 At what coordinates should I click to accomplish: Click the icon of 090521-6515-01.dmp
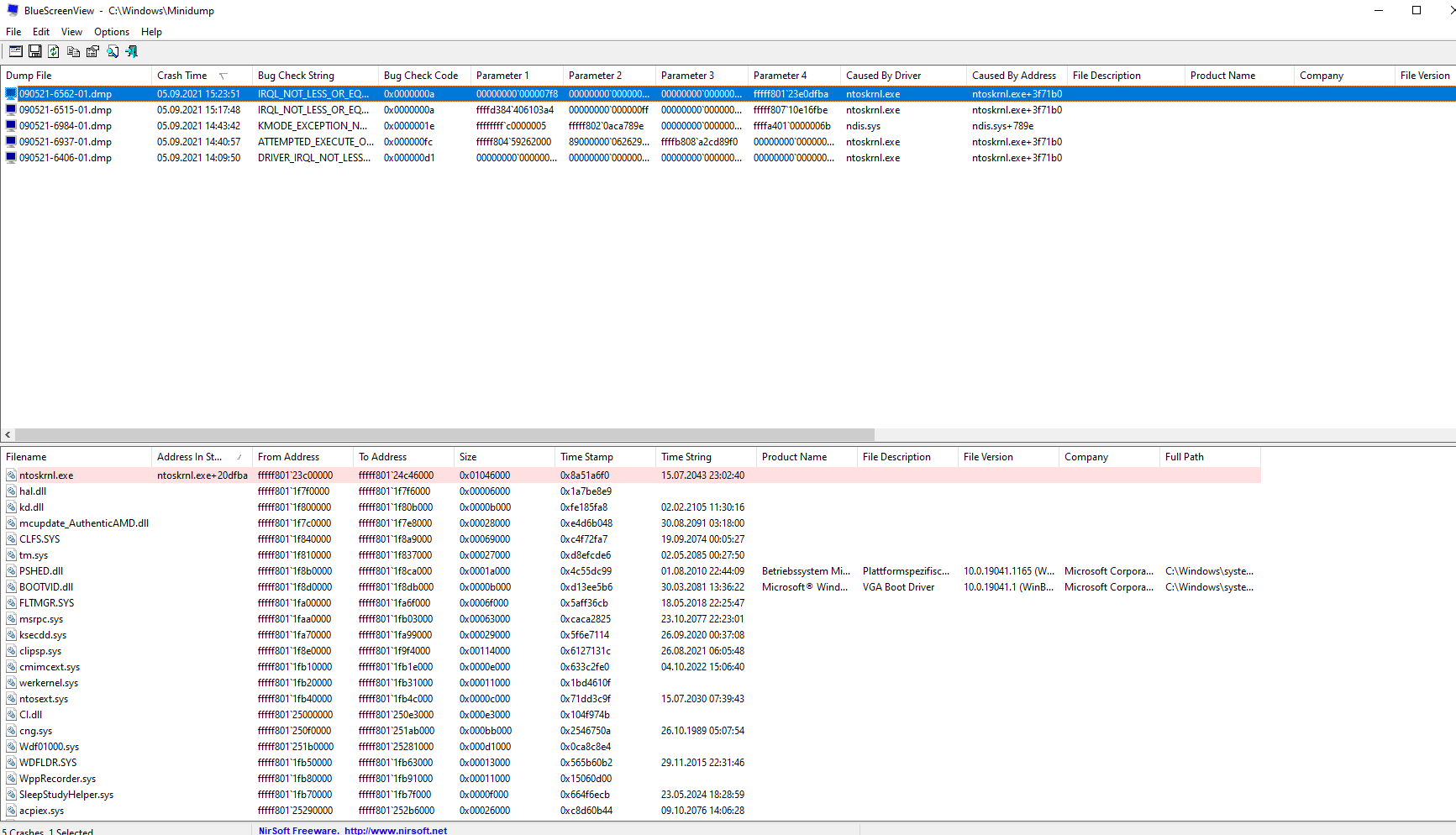[11, 110]
